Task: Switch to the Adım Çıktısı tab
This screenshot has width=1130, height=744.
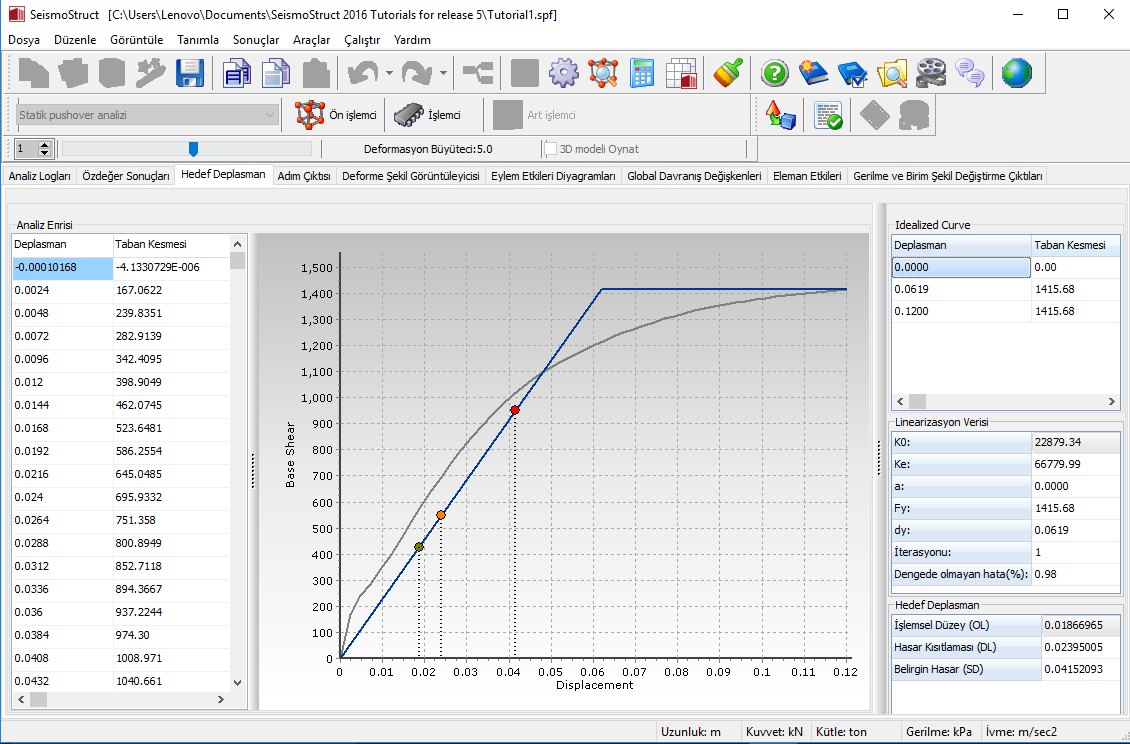Action: (304, 176)
